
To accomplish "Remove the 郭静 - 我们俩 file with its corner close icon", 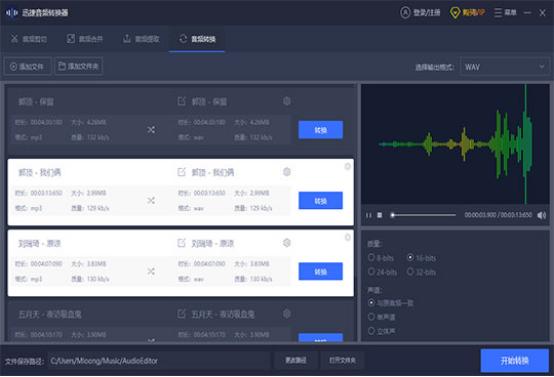I will point(348,166).
